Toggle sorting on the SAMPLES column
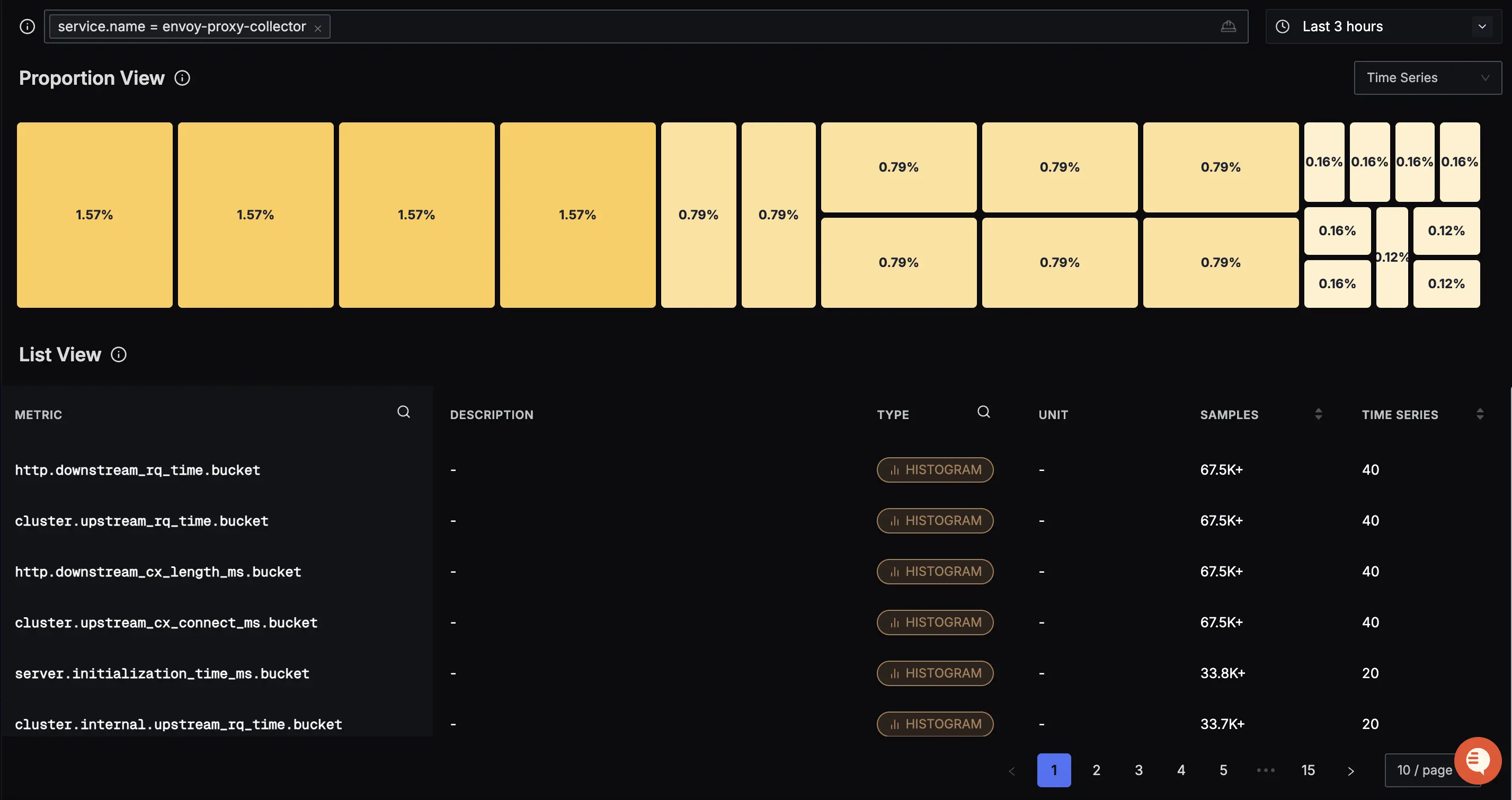Viewport: 1512px width, 800px height. (1318, 413)
